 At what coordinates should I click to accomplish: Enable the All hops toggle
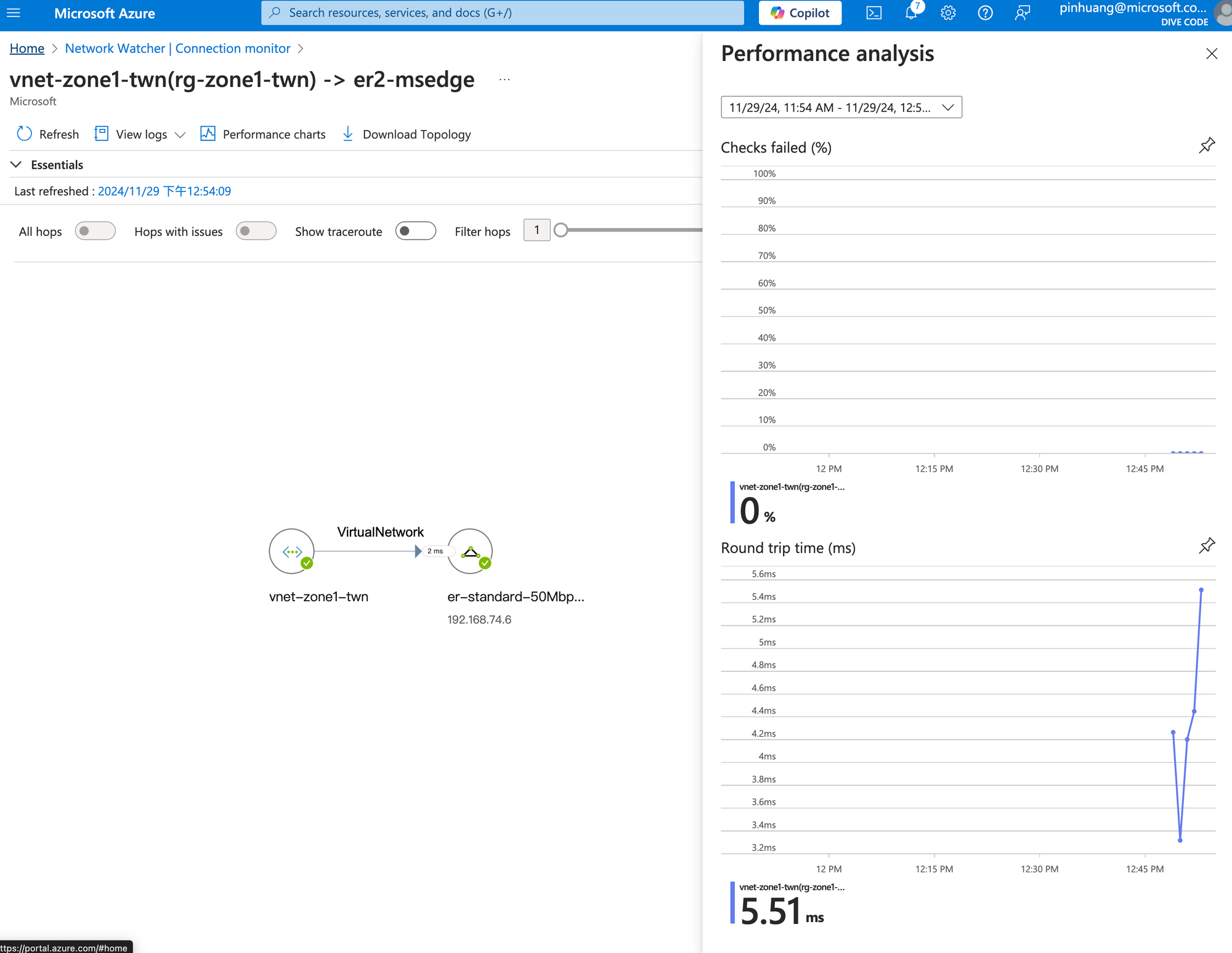tap(95, 231)
